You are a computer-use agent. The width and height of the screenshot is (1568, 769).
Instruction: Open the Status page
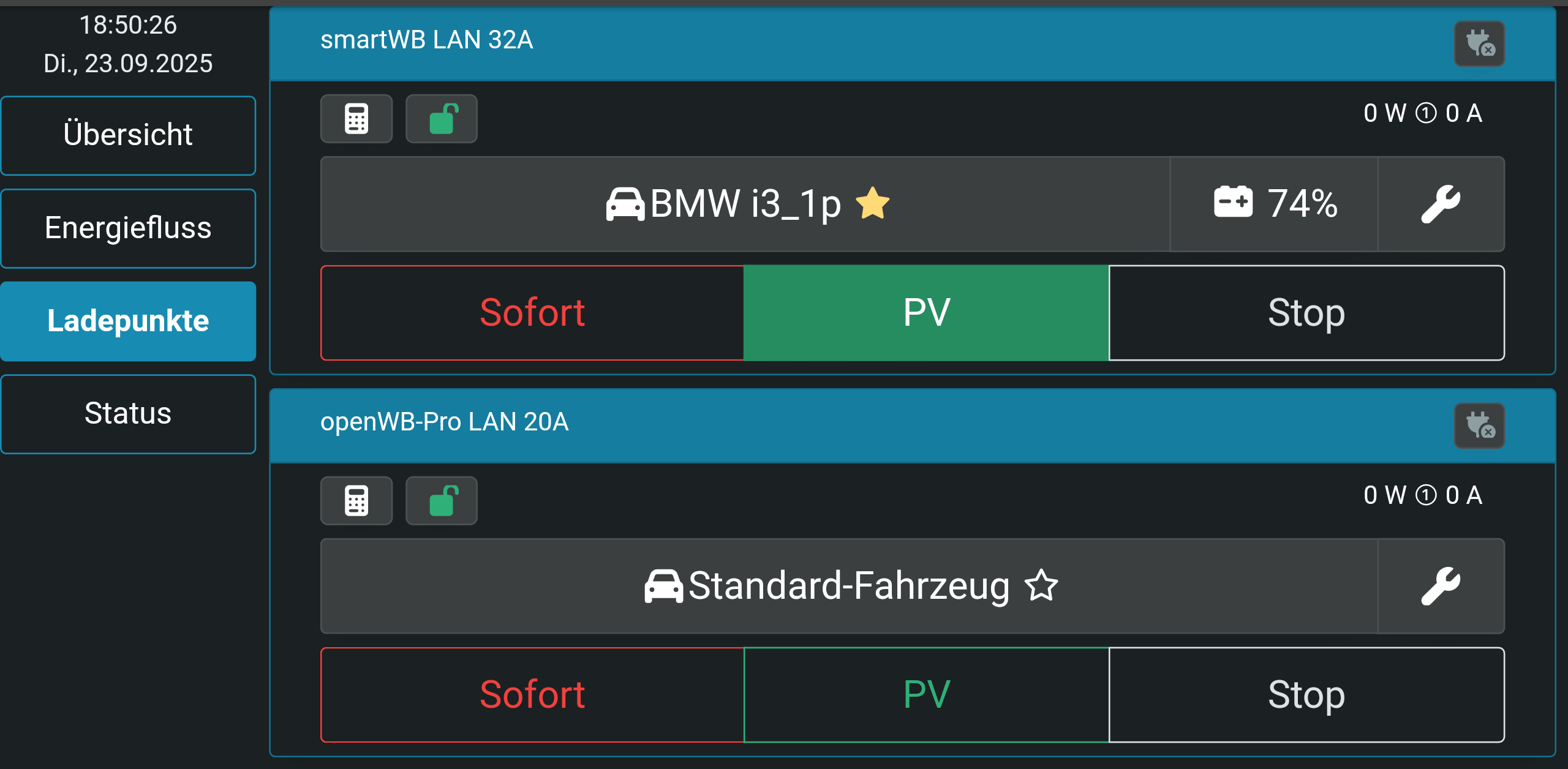click(128, 414)
